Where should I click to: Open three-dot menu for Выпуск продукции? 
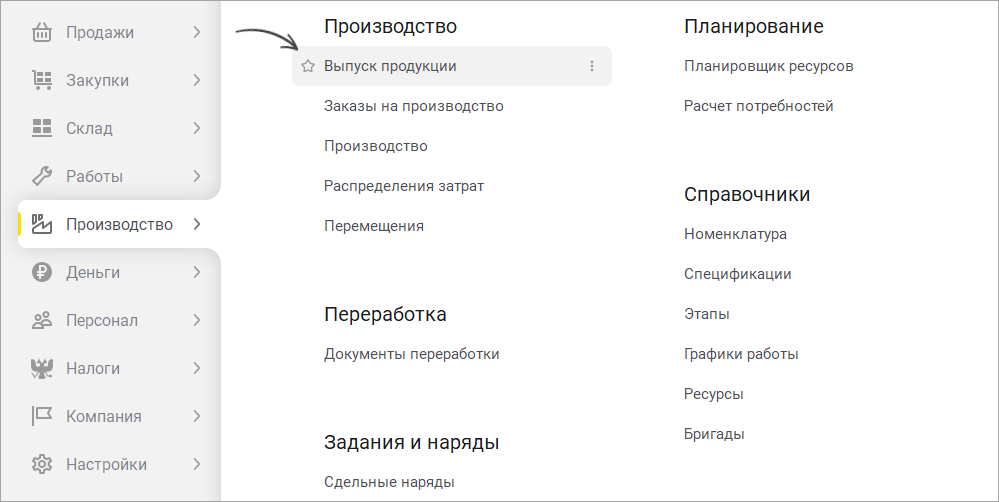pos(592,66)
